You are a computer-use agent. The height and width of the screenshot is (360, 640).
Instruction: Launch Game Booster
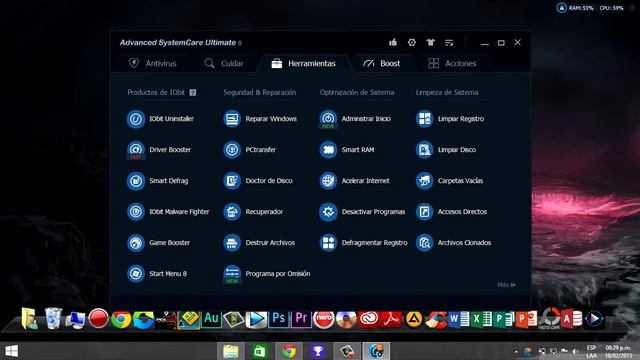pos(158,243)
